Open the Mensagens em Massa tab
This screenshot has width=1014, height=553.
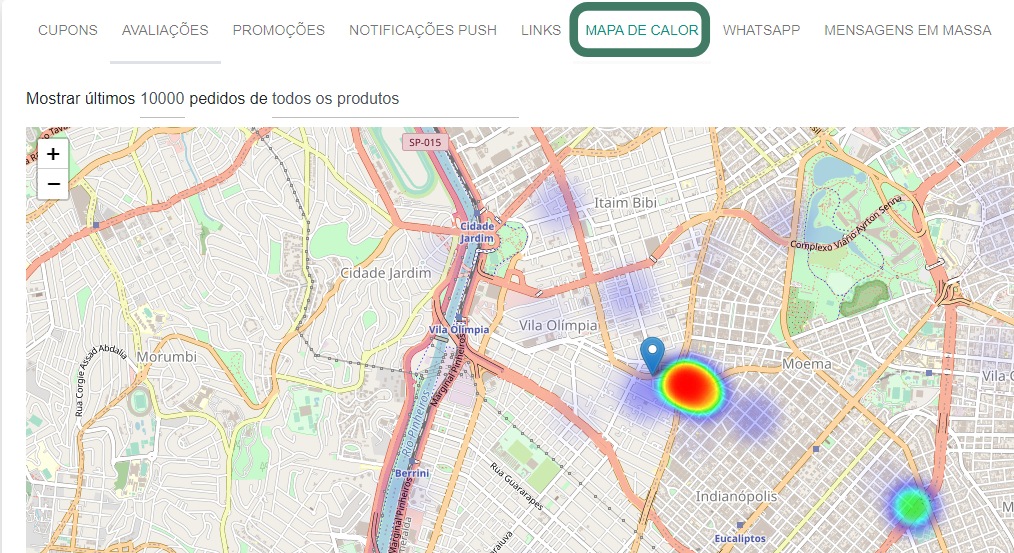(907, 30)
